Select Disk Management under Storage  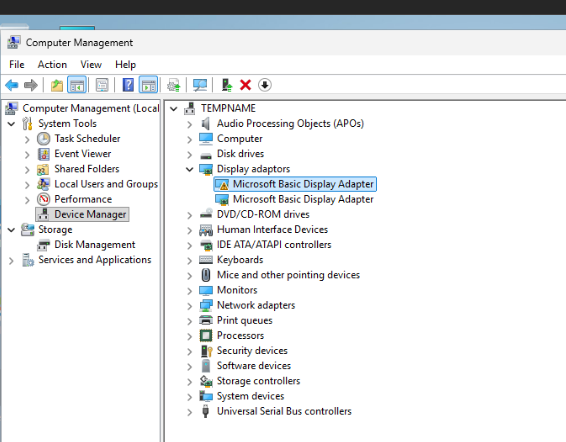coord(95,245)
